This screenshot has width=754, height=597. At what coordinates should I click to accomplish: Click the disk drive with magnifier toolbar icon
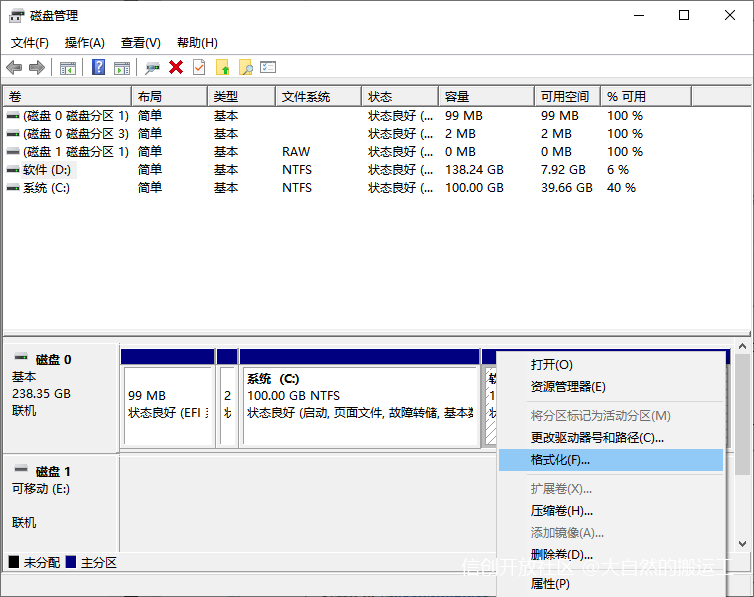click(152, 68)
